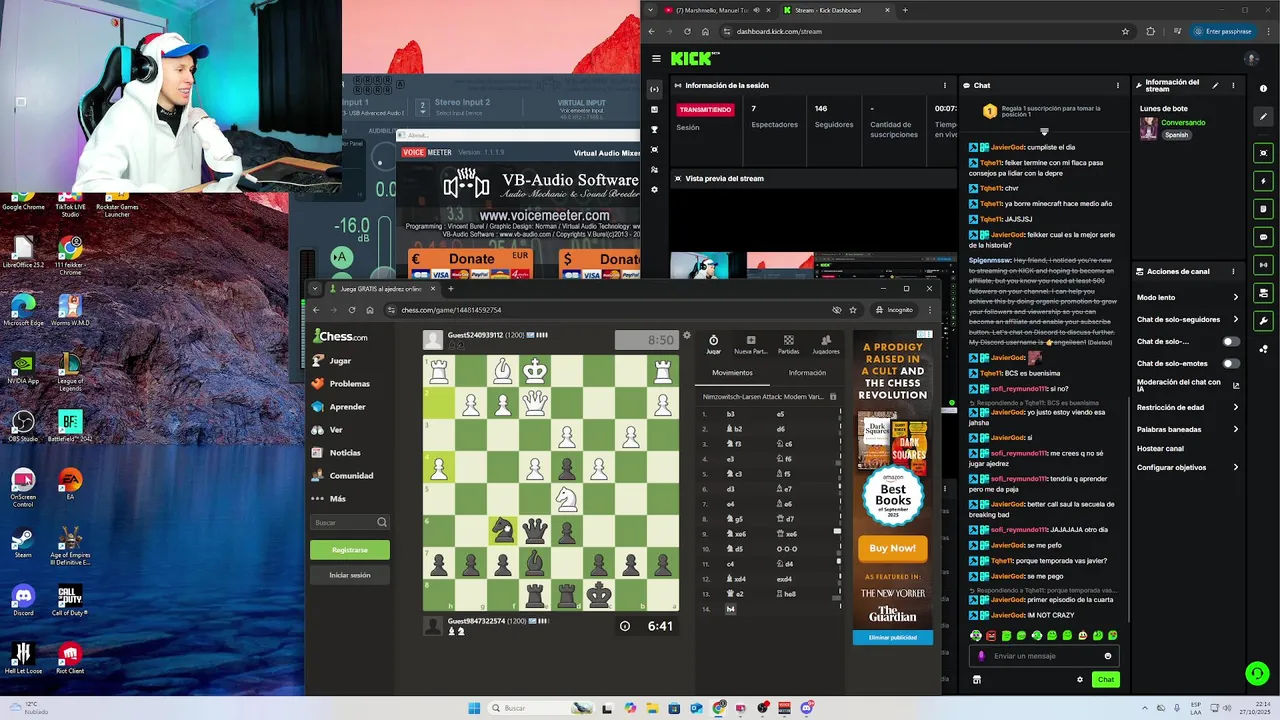The width and height of the screenshot is (1280, 720).
Task: Expand Chat de solo-seguidores options
Action: (x=1187, y=319)
